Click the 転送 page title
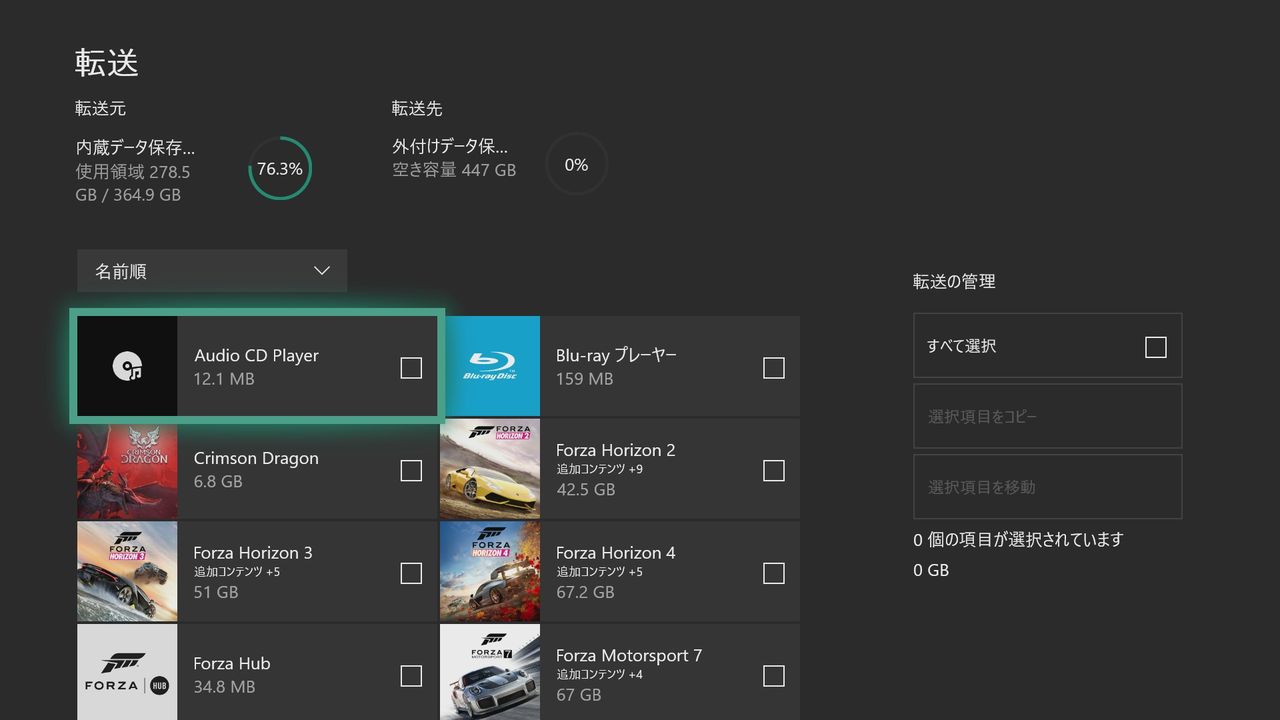Image resolution: width=1280 pixels, height=720 pixels. tap(107, 63)
